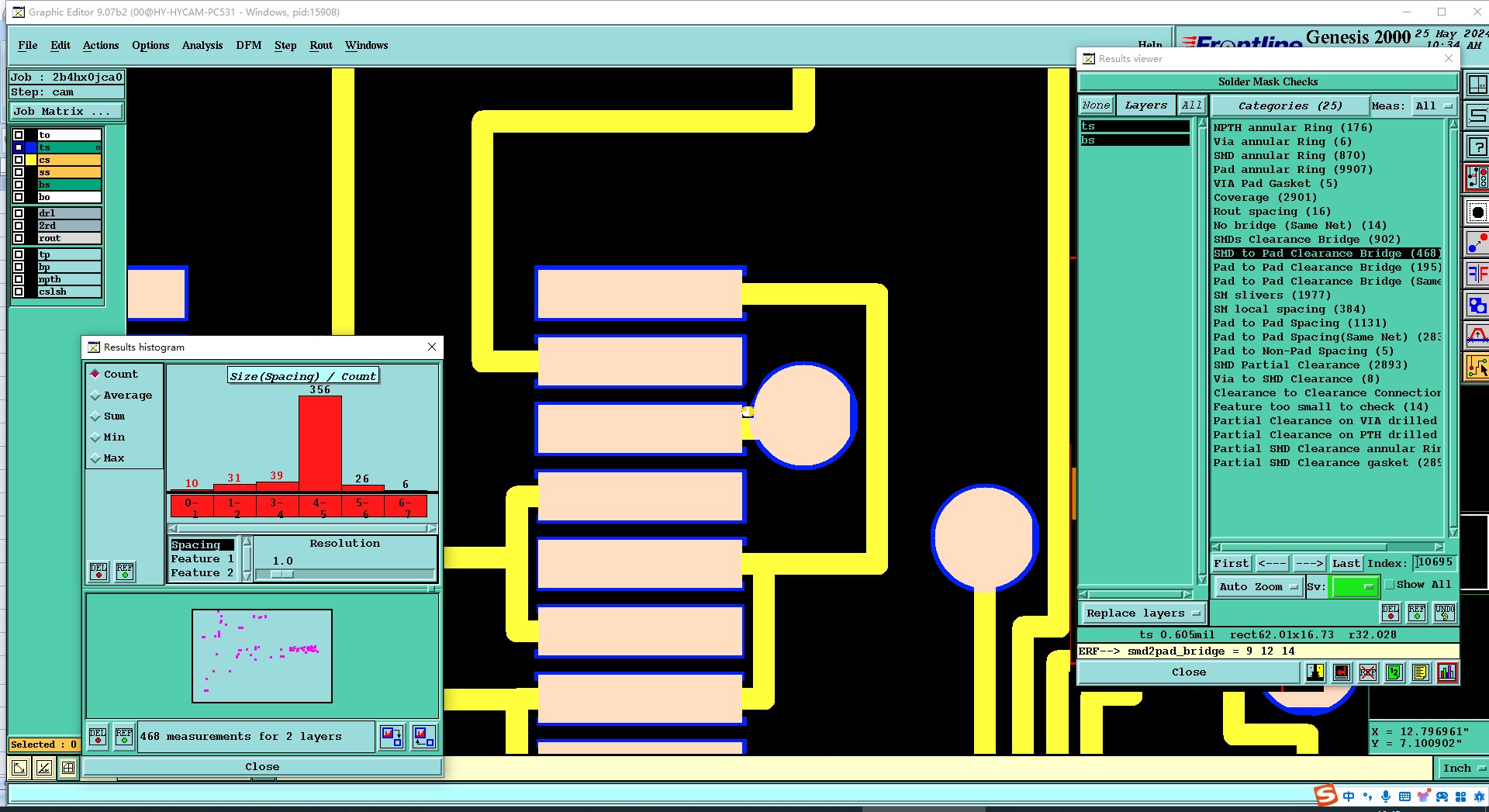This screenshot has width=1489, height=812.
Task: Click the Last result button
Action: (1346, 564)
